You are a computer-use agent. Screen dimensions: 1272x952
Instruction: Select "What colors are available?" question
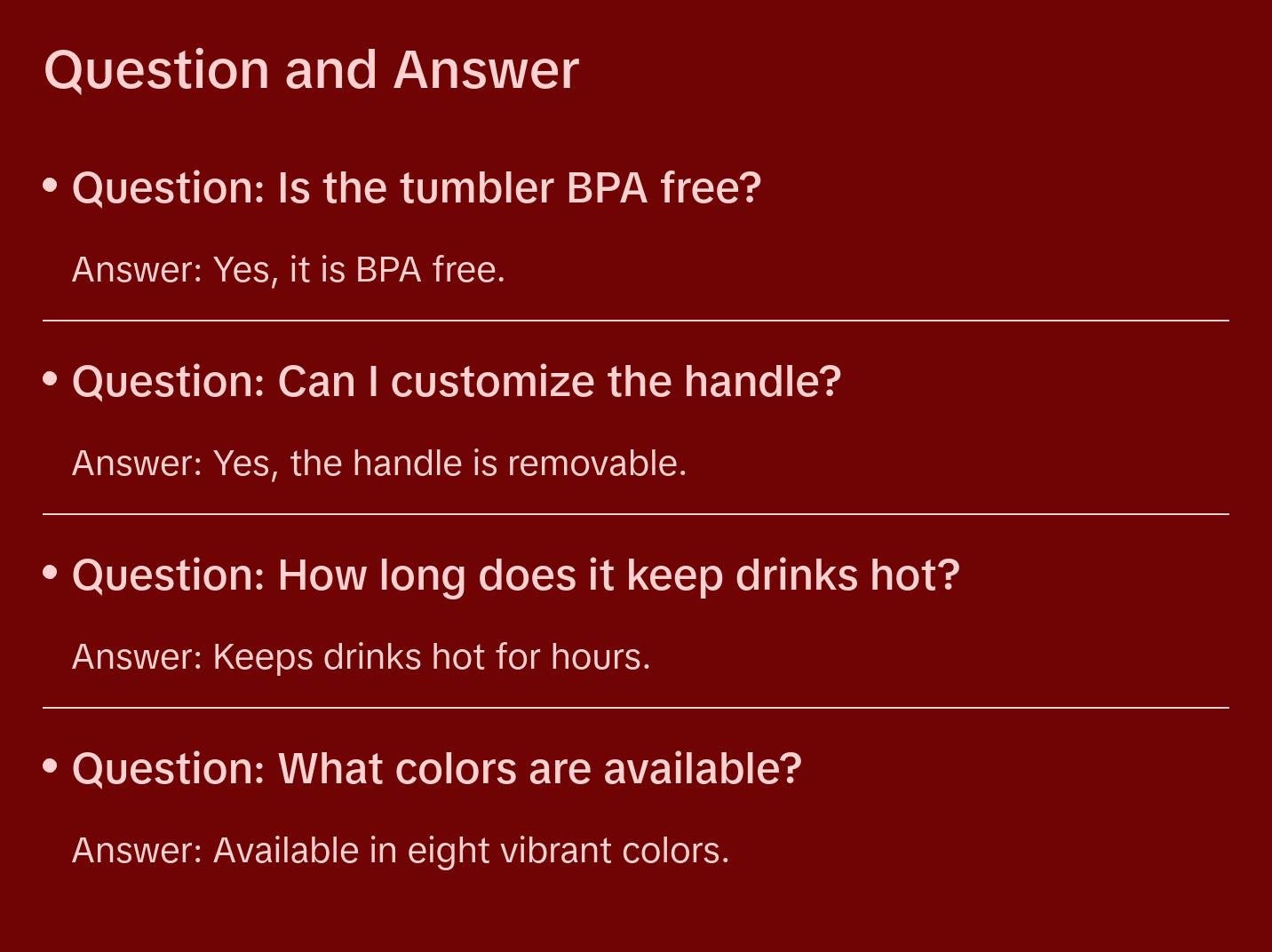tap(437, 769)
